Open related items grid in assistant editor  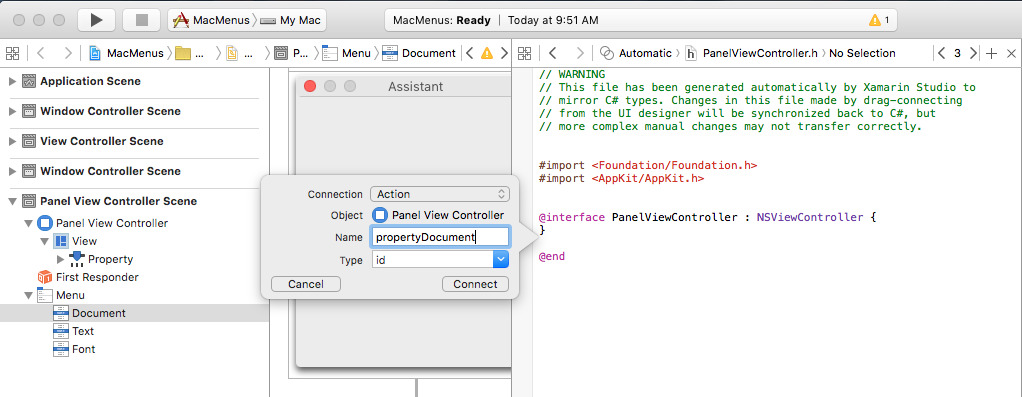point(525,53)
